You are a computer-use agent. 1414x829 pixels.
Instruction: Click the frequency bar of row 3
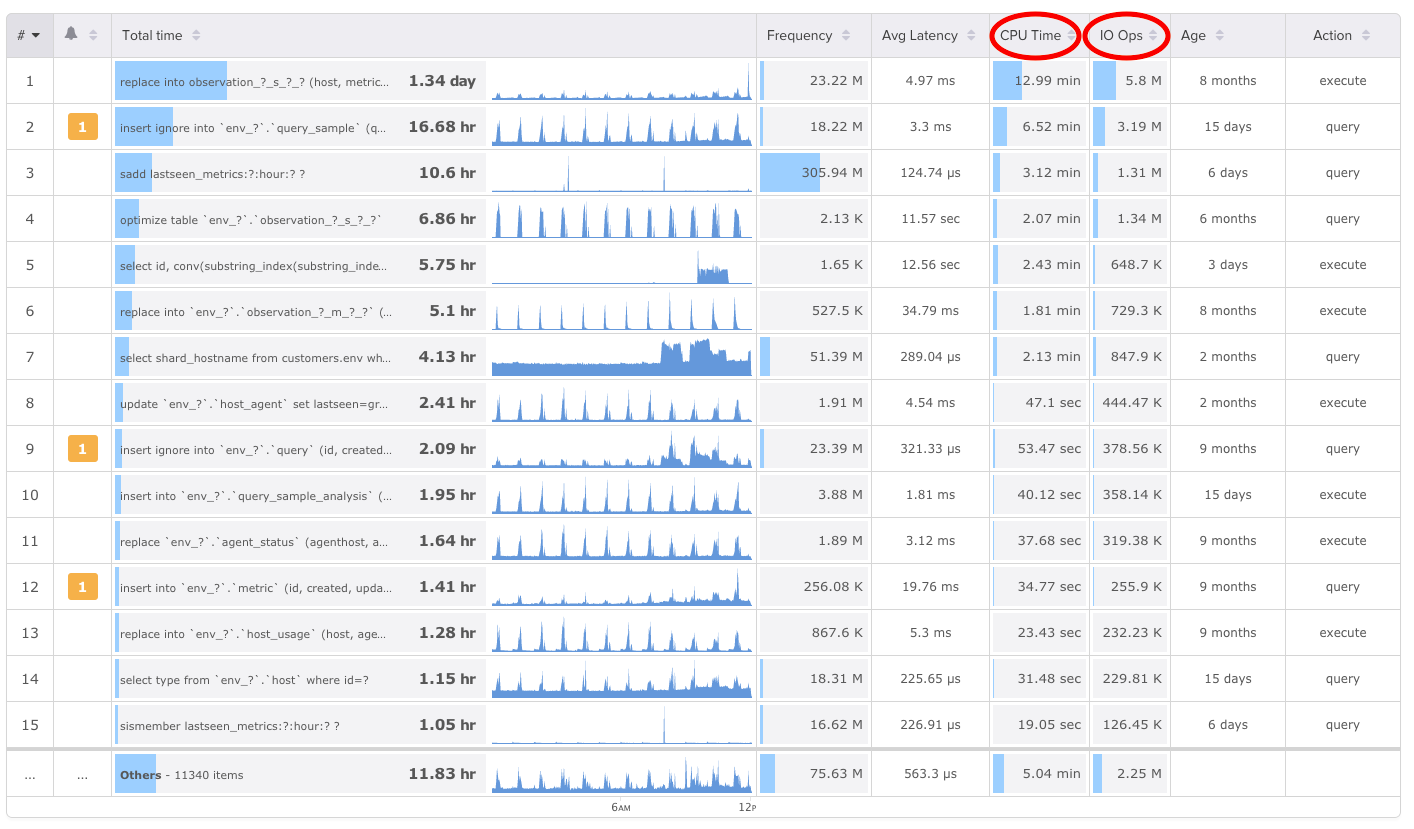point(790,173)
